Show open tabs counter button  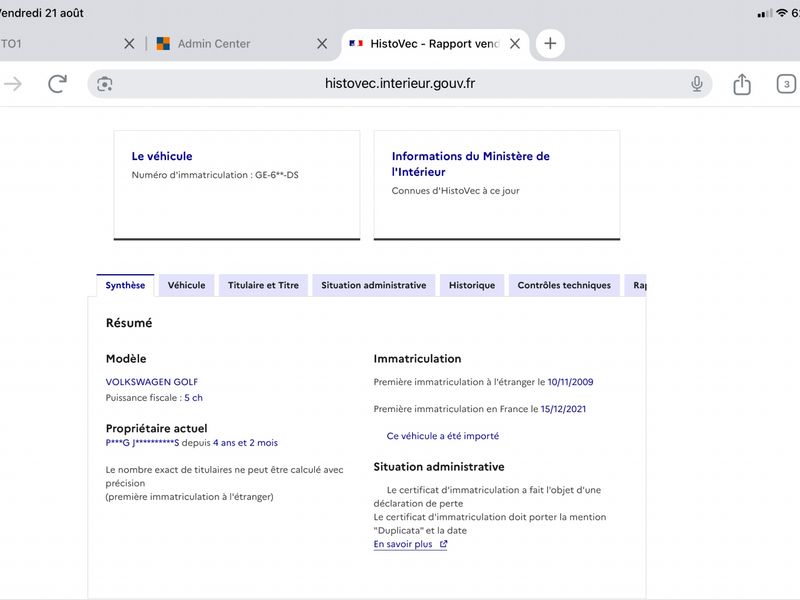[x=786, y=84]
